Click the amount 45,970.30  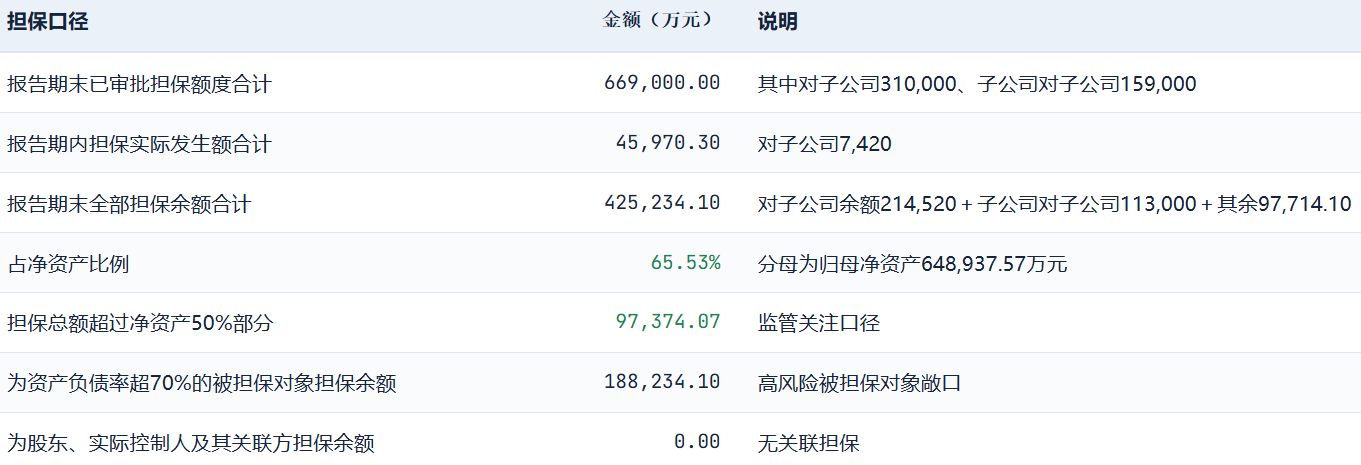tap(668, 143)
